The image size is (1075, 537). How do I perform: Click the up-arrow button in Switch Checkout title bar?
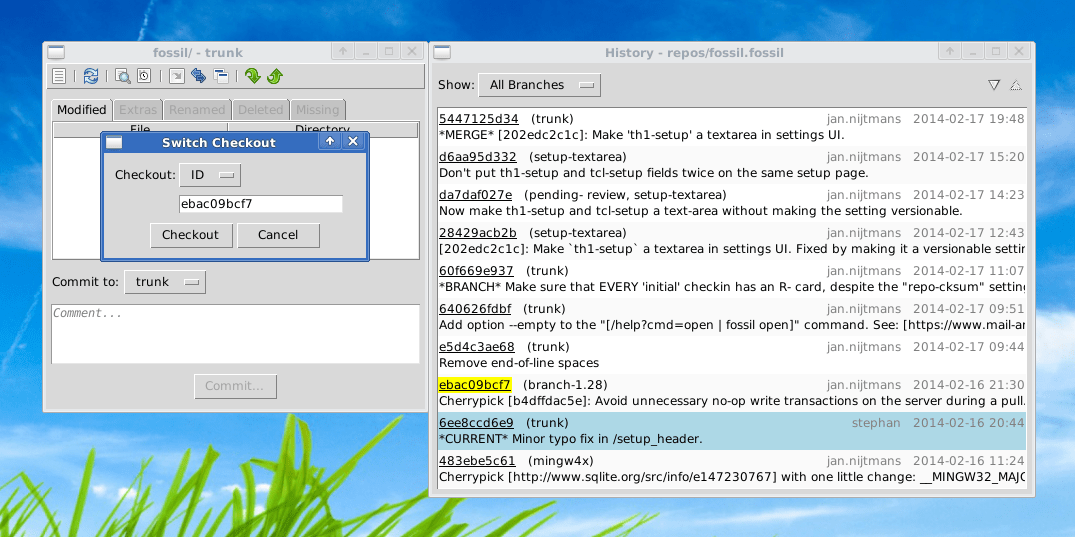pos(330,141)
